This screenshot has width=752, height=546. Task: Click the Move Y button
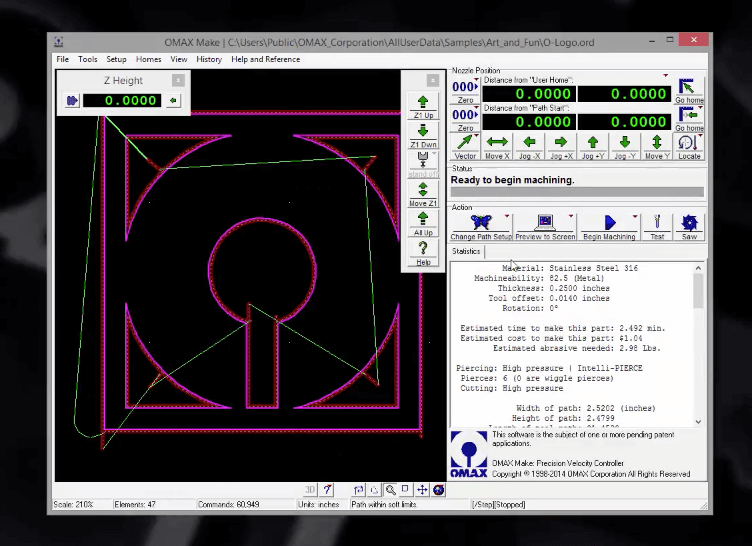[x=657, y=147]
